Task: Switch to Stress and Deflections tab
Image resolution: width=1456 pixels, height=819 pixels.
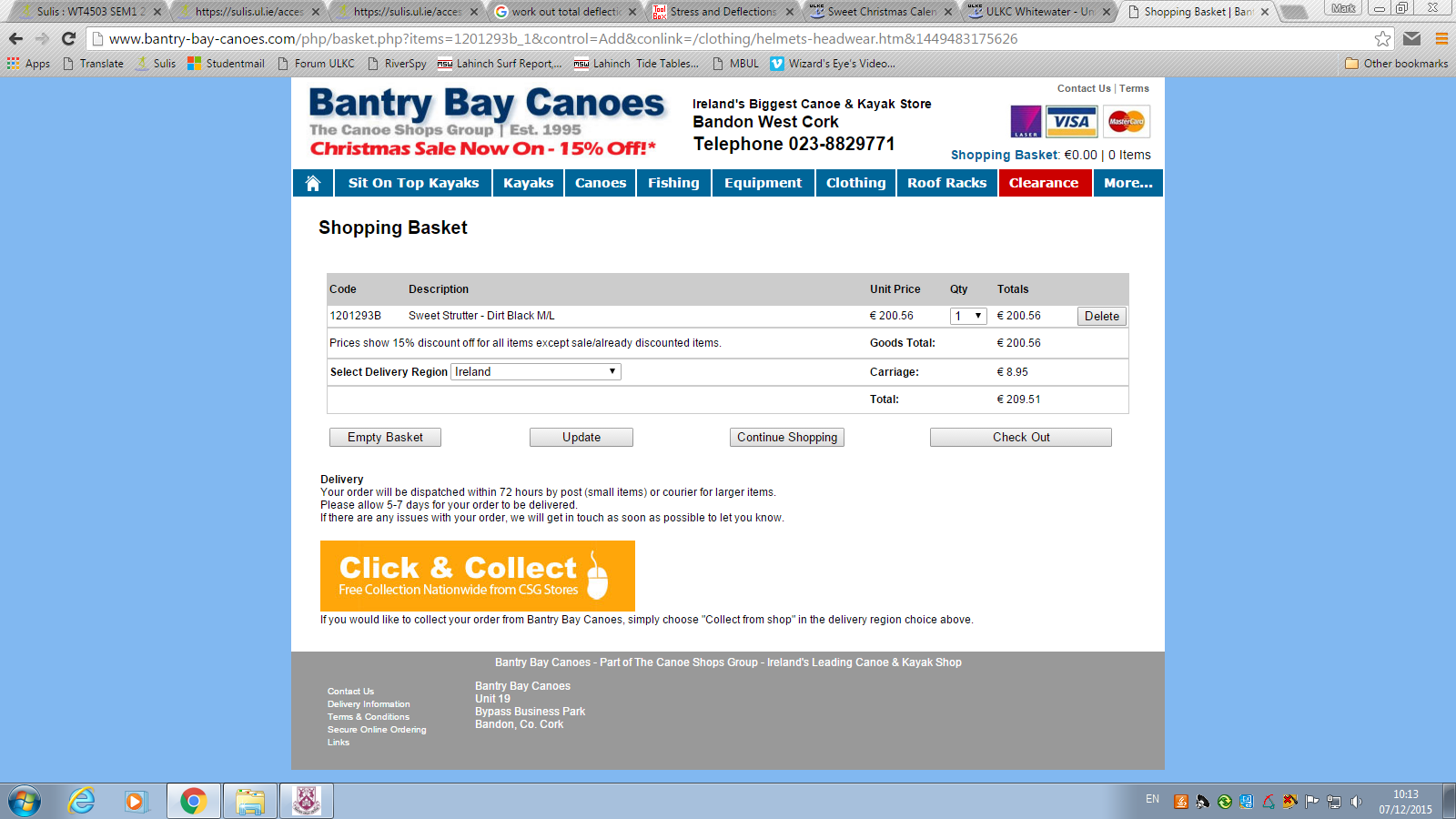Action: (723, 12)
